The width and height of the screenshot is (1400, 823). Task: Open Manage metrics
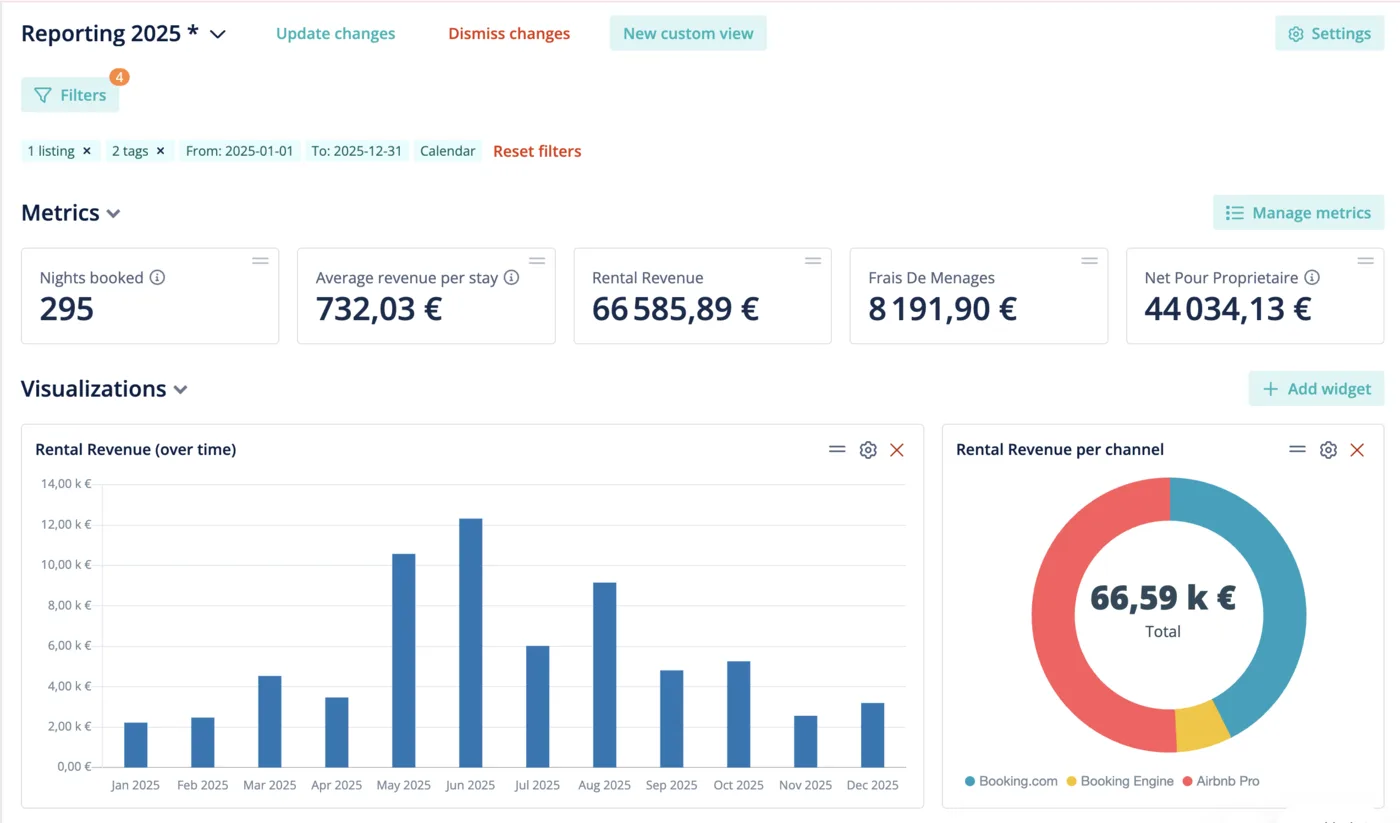tap(1298, 212)
